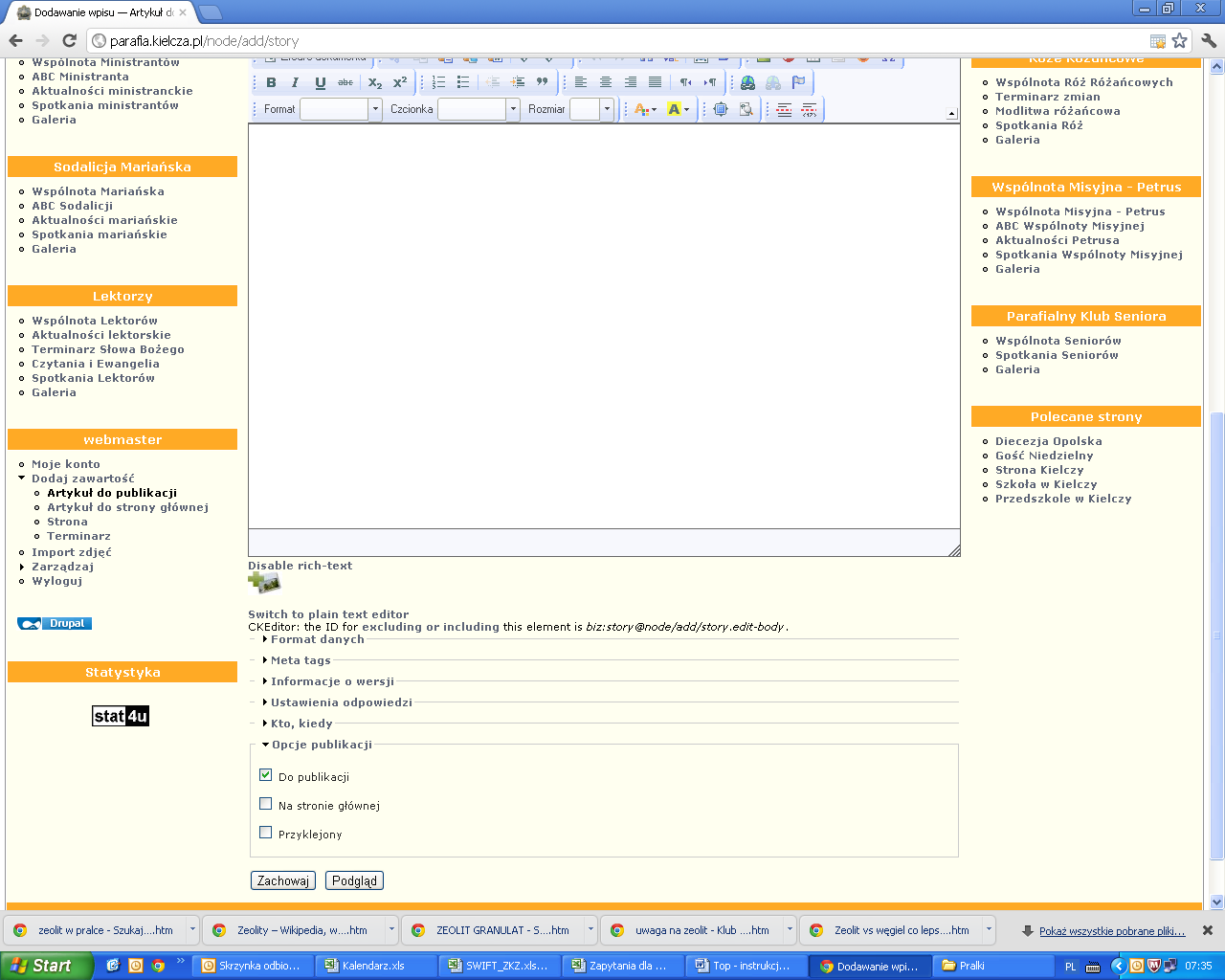
Task: Apply subscript formatting
Action: coord(375,82)
